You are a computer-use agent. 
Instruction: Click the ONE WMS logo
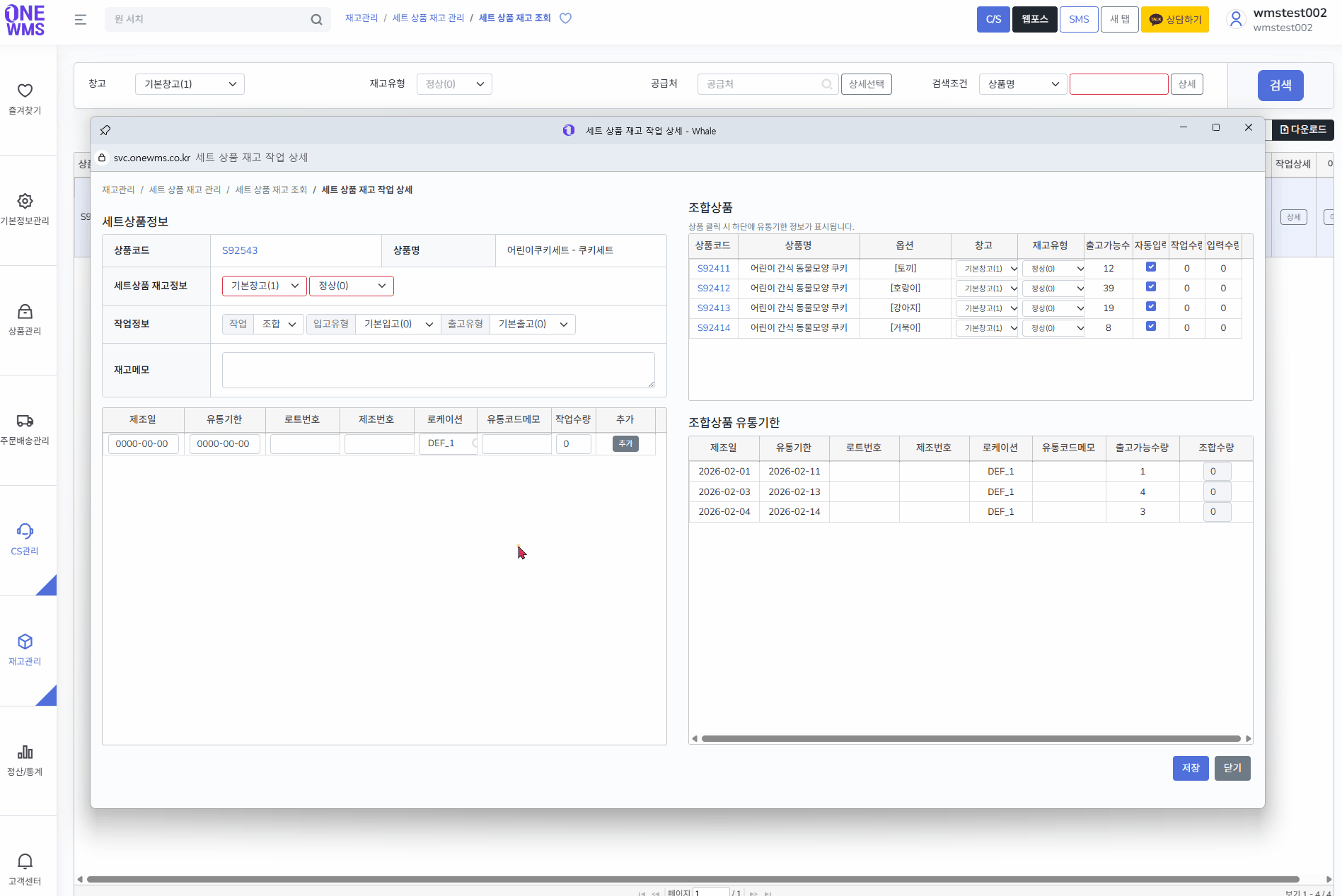coord(25,20)
